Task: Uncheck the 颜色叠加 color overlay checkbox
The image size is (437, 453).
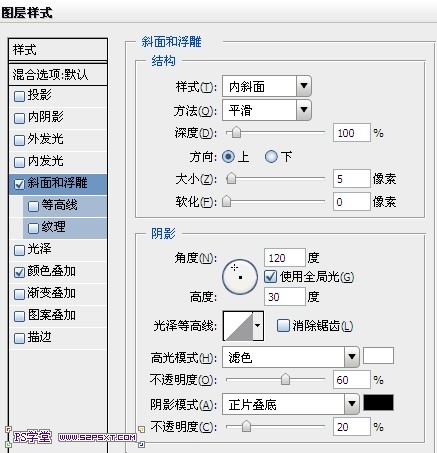Action: coord(19,272)
